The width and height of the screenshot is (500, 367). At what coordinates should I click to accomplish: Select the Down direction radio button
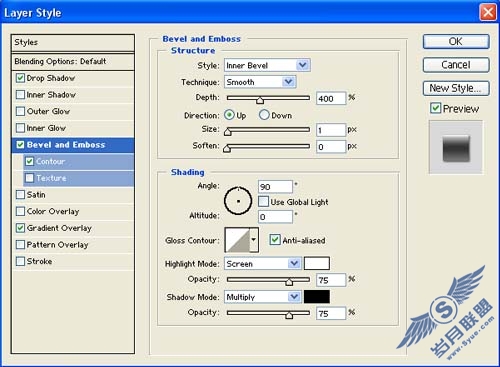[x=264, y=115]
